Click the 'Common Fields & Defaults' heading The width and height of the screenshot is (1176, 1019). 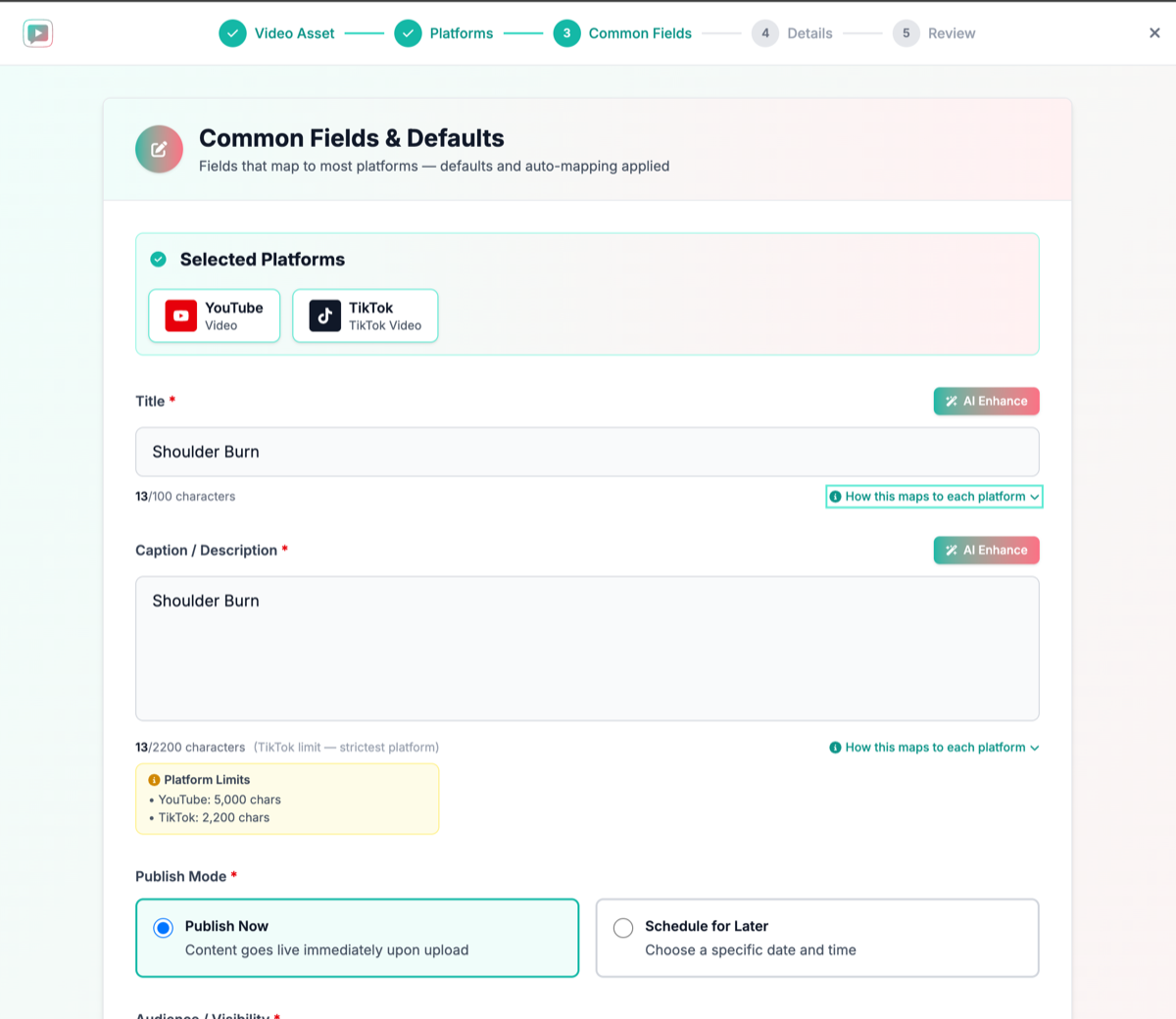(352, 138)
